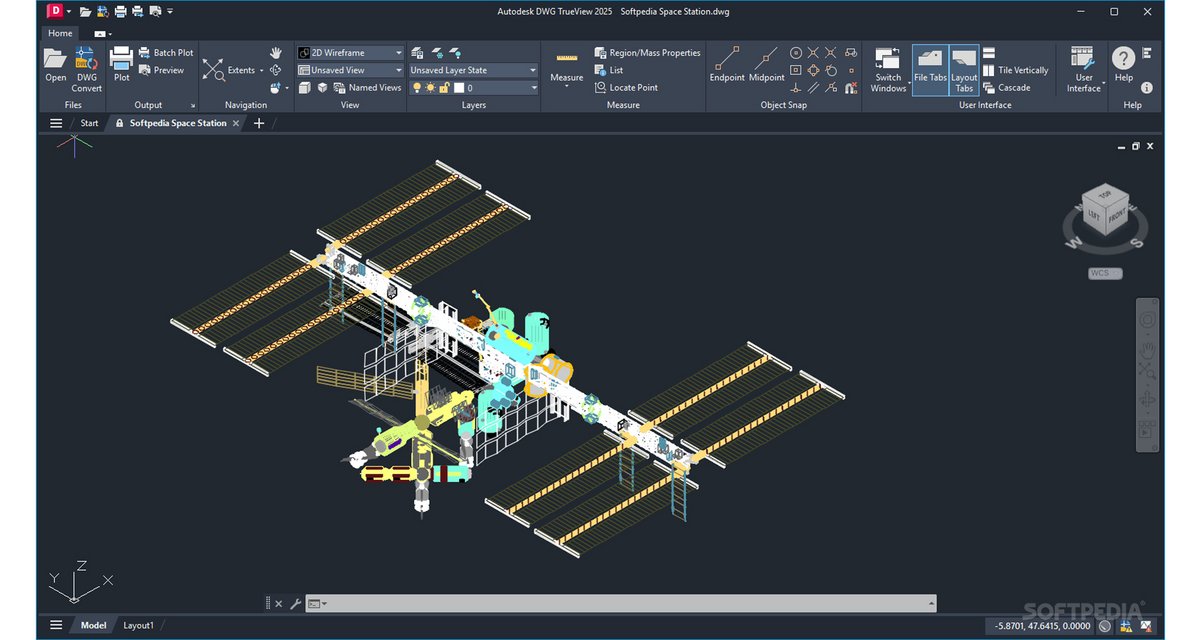Open the Unsaved Layer State dropdown
The width and height of the screenshot is (1200, 640).
click(533, 69)
